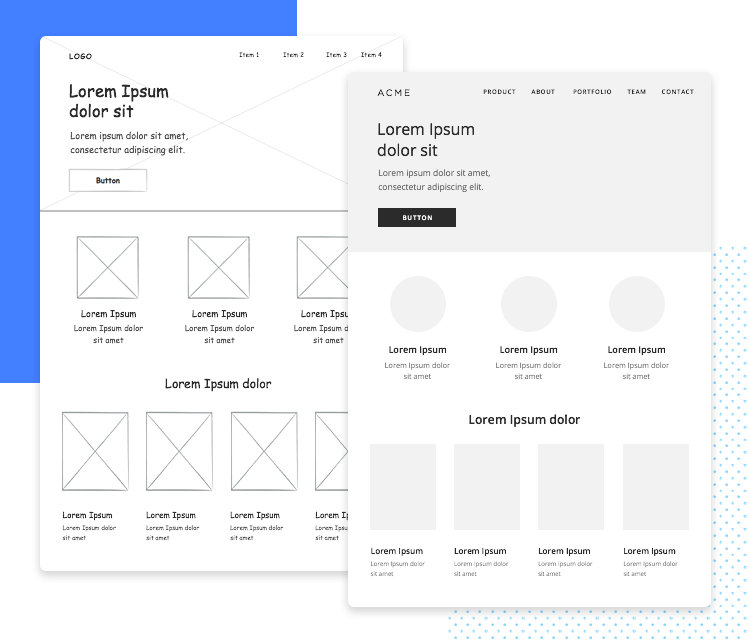Screen dimensions: 750x640
Task: Open the TEAM navigation item
Action: pyautogui.click(x=636, y=92)
